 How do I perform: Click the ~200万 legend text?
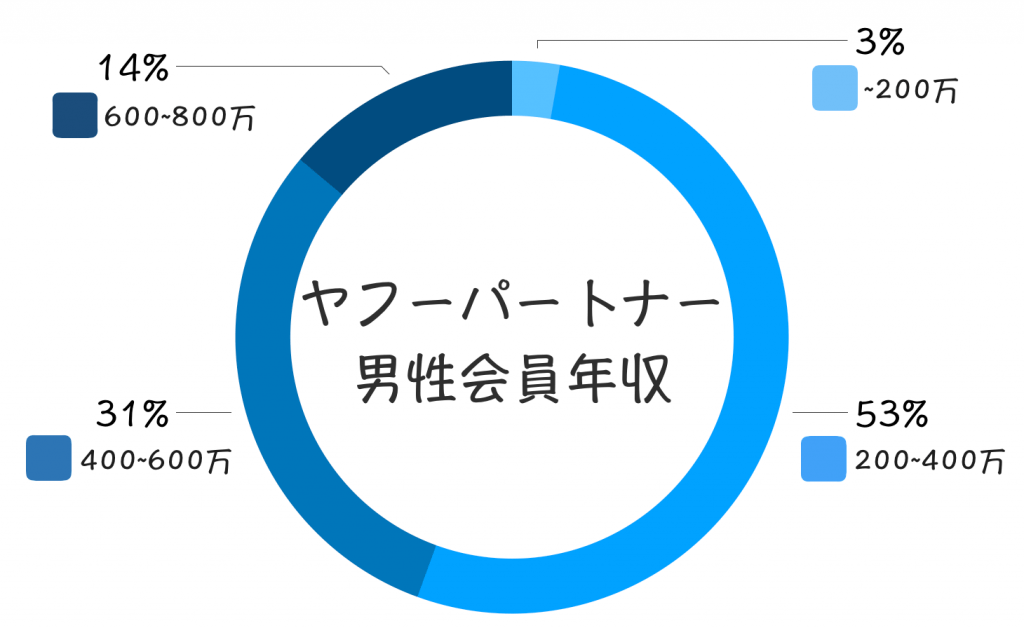pos(910,91)
